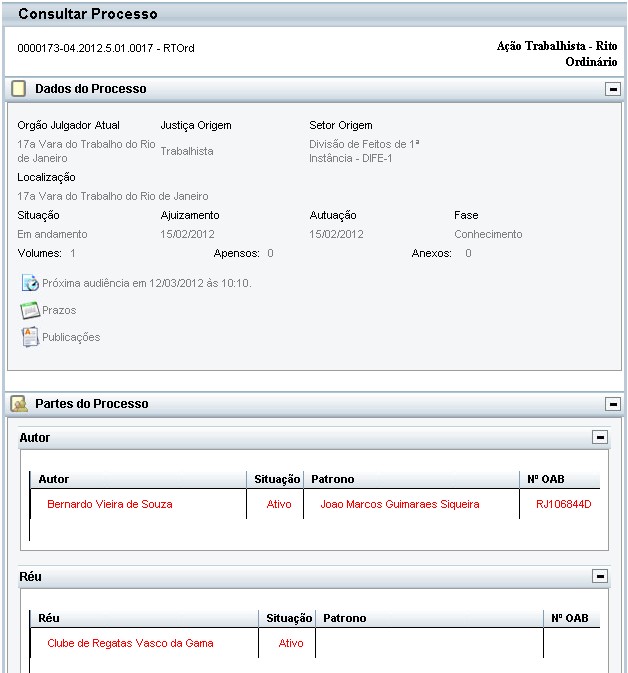The height and width of the screenshot is (673, 628).
Task: Click the Dados do Processo notepad icon
Action: tap(18, 89)
